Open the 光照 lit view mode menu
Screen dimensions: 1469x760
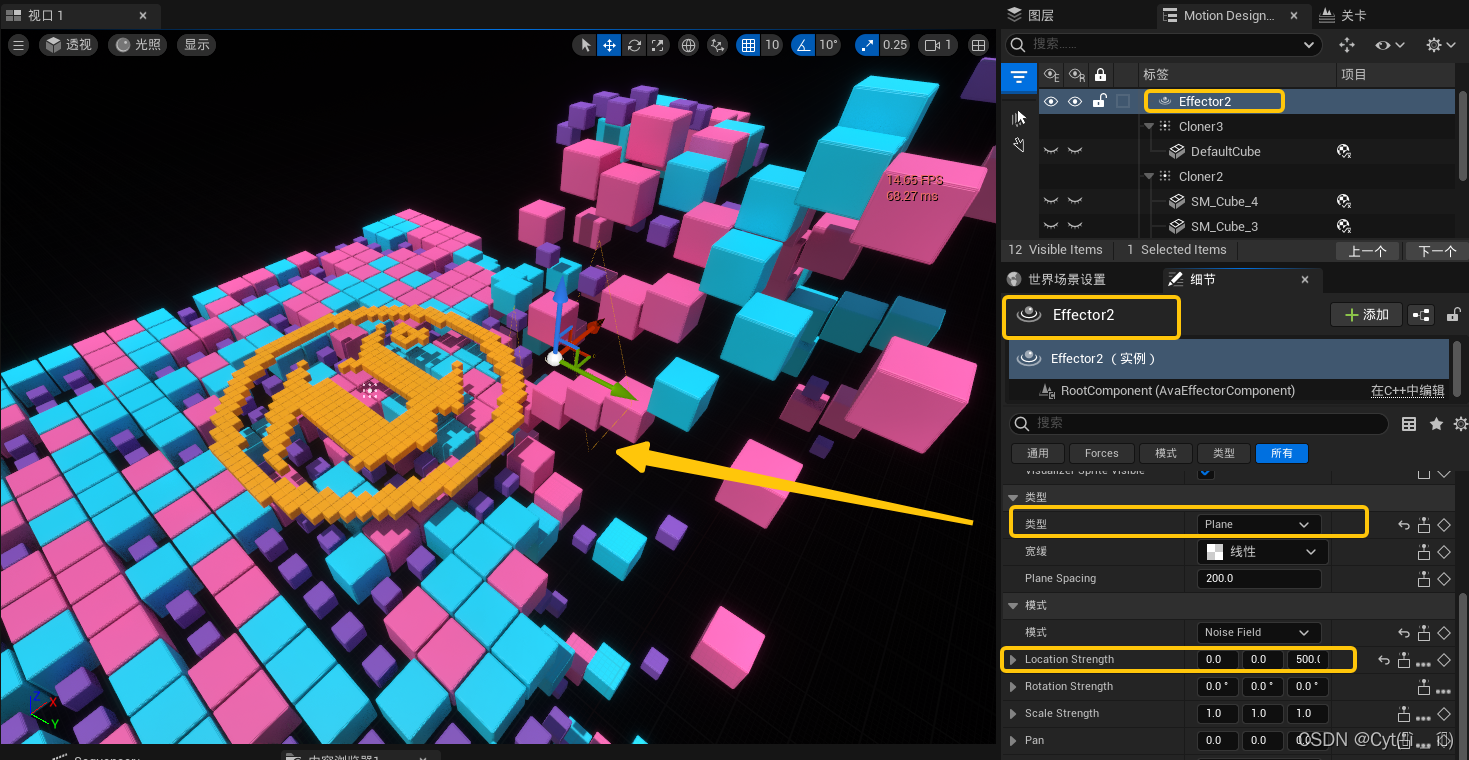pyautogui.click(x=138, y=45)
